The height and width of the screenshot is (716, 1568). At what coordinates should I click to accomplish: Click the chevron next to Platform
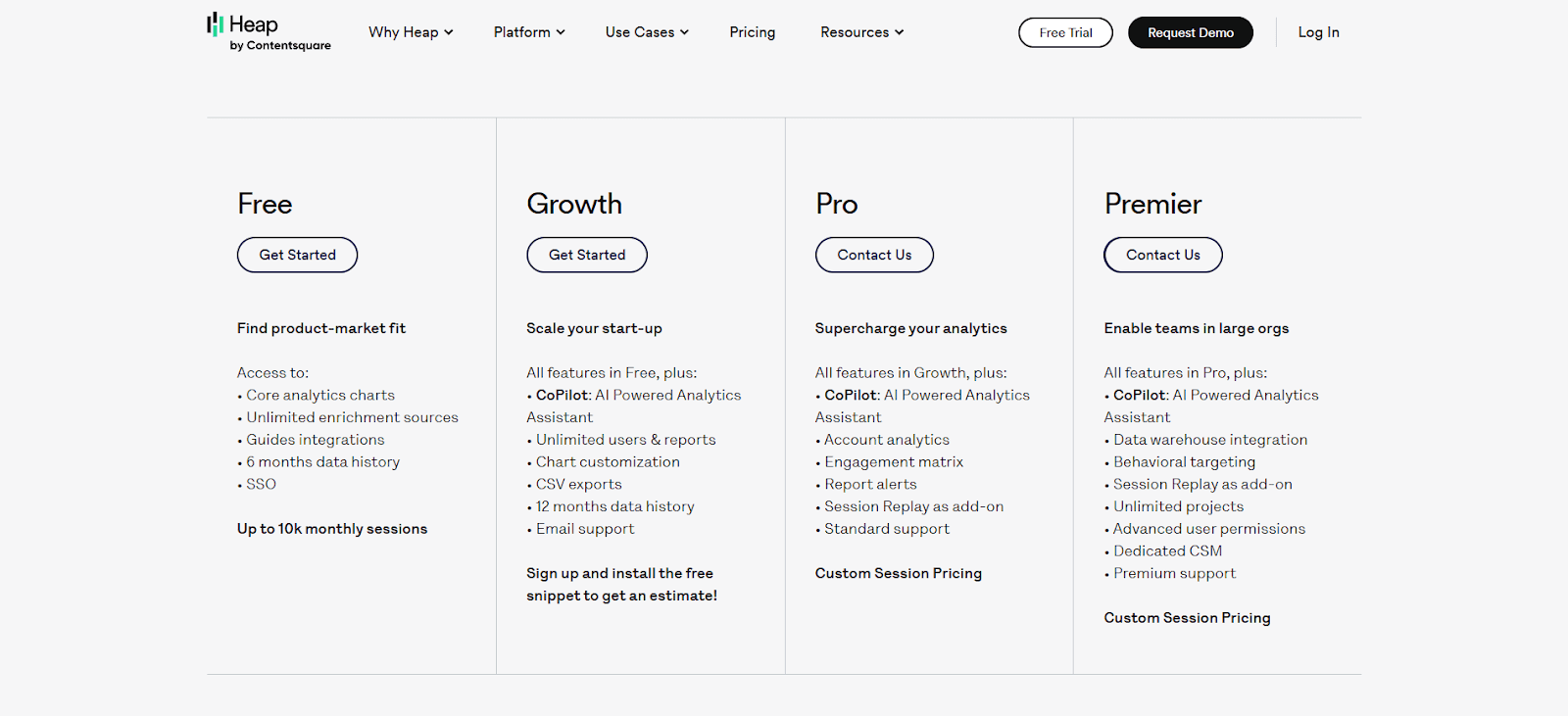pos(561,32)
